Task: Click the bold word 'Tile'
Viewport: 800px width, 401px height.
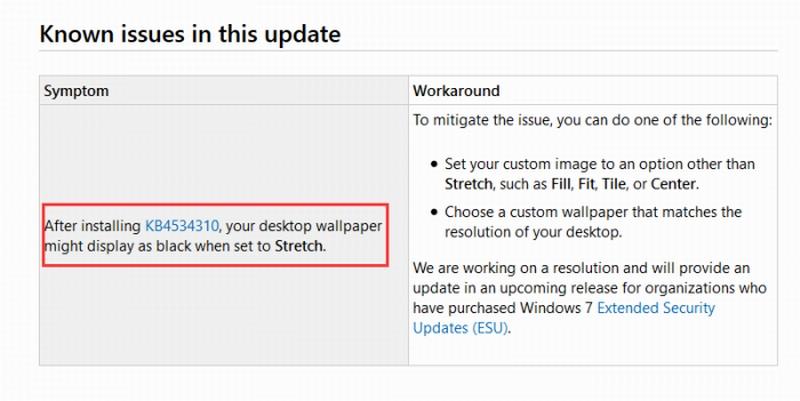Action: pyautogui.click(x=614, y=184)
